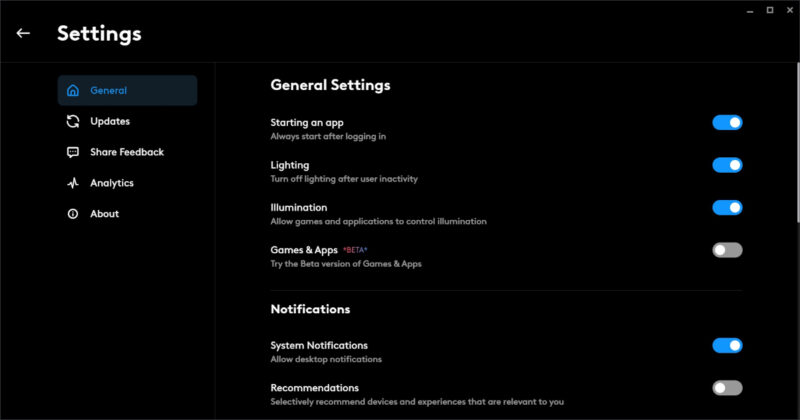Click the Updates refresh icon
The width and height of the screenshot is (800, 420).
point(73,121)
